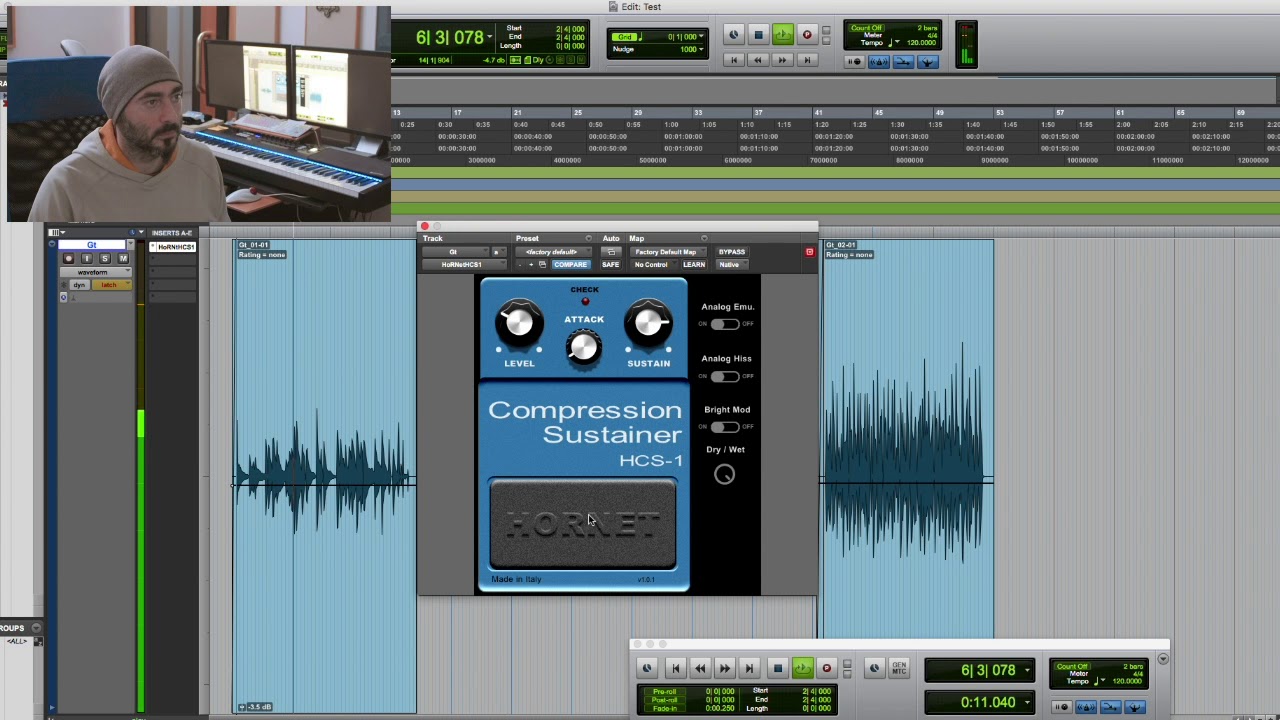Click the next preset plus button
This screenshot has height=720, width=1280.
[530, 265]
